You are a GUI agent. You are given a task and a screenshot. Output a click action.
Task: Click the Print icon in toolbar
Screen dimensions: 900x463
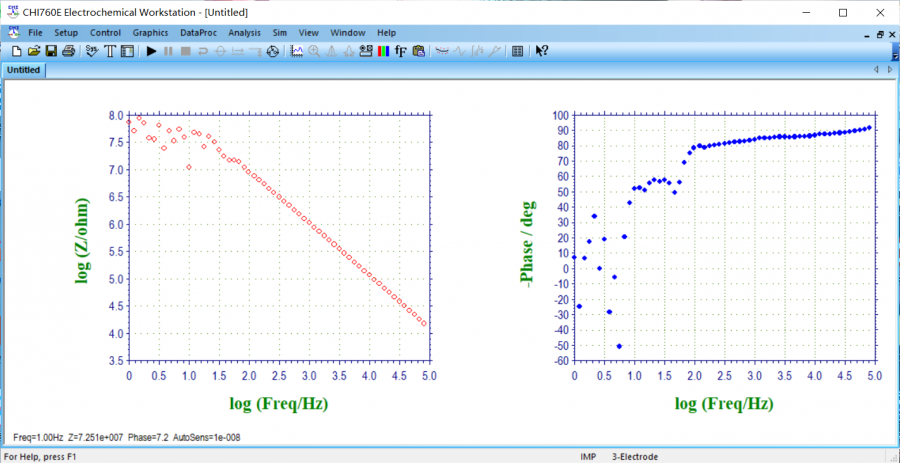point(68,51)
